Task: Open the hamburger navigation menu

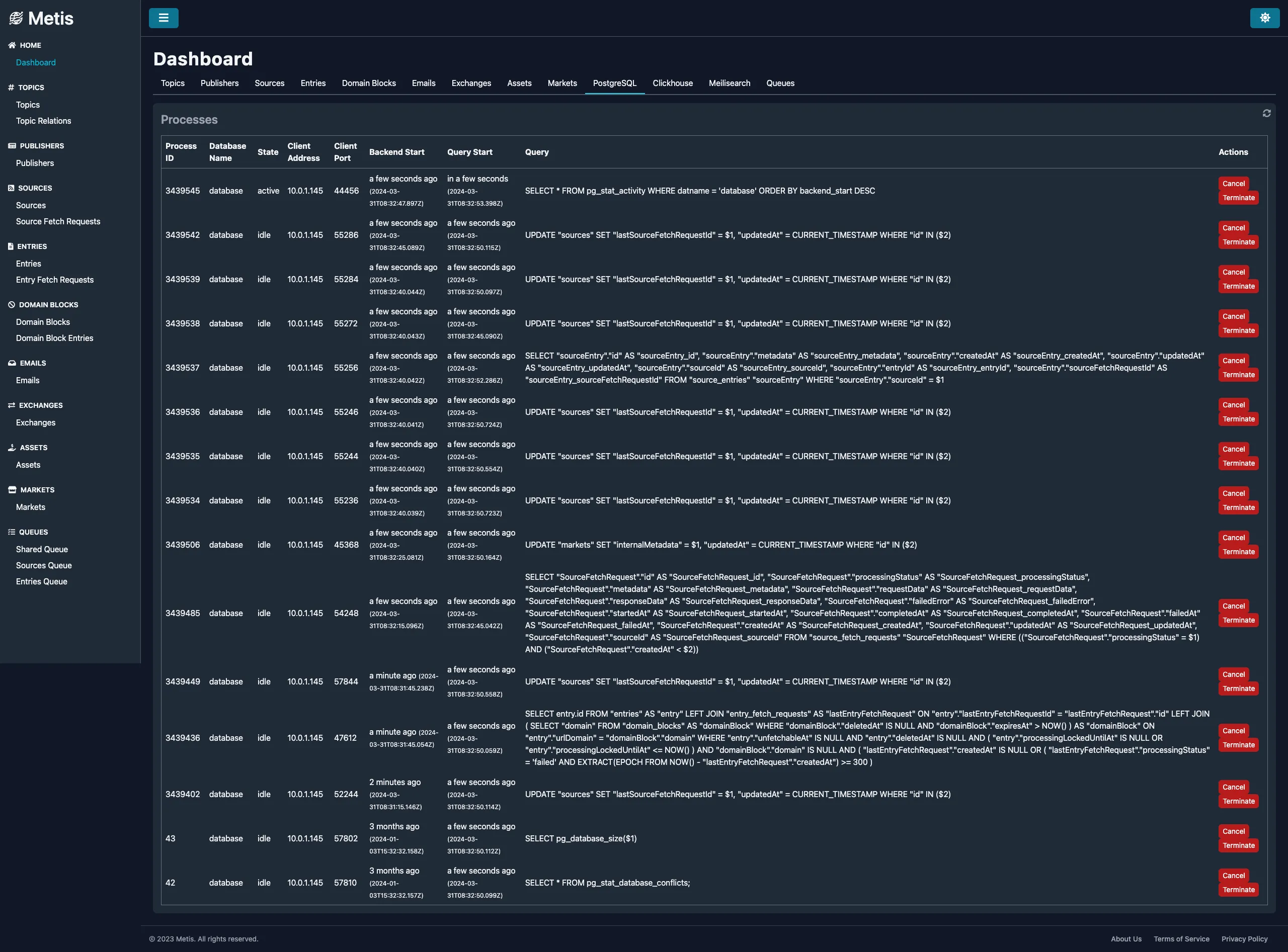Action: pos(164,18)
